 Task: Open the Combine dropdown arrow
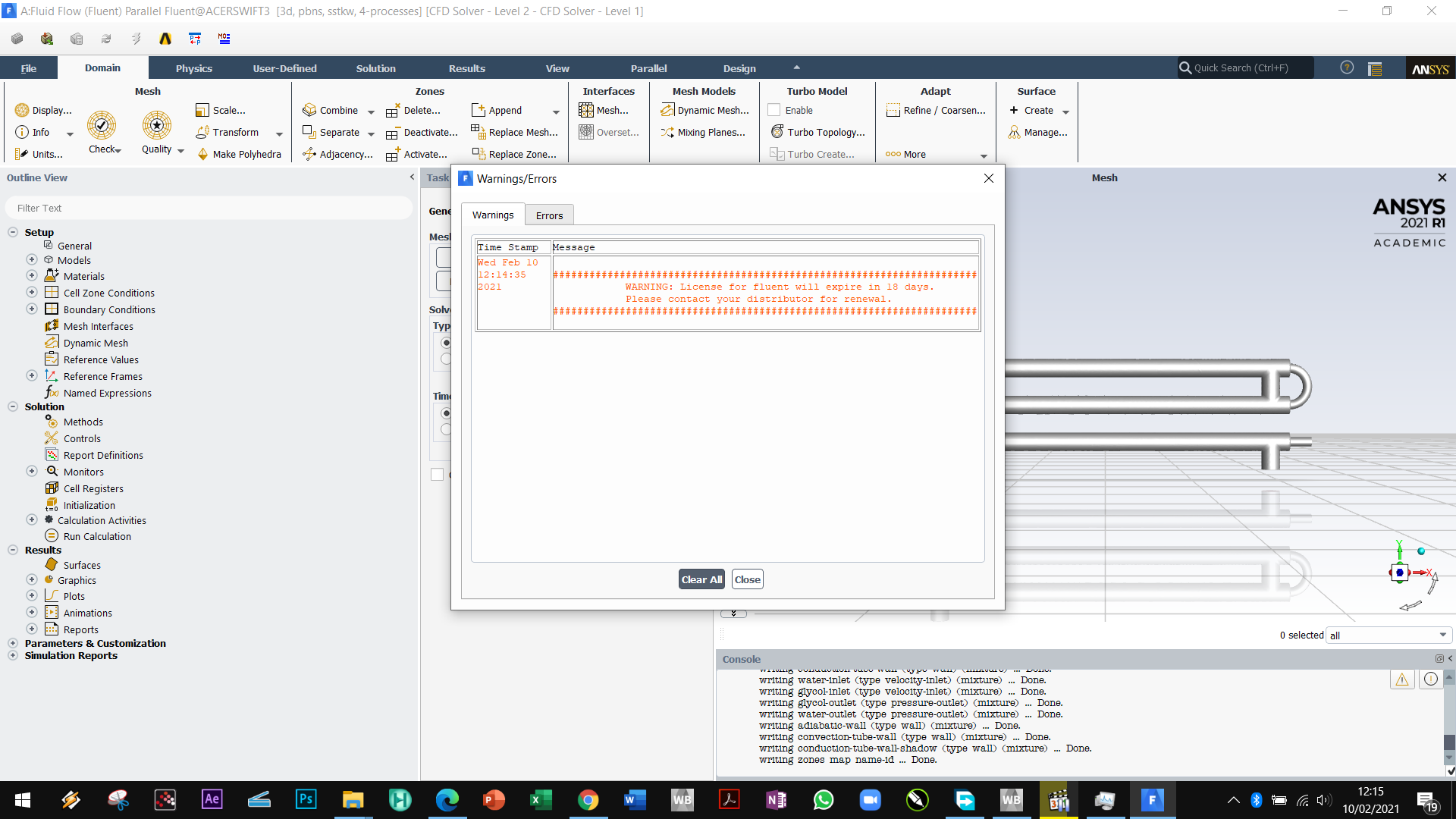click(x=371, y=111)
